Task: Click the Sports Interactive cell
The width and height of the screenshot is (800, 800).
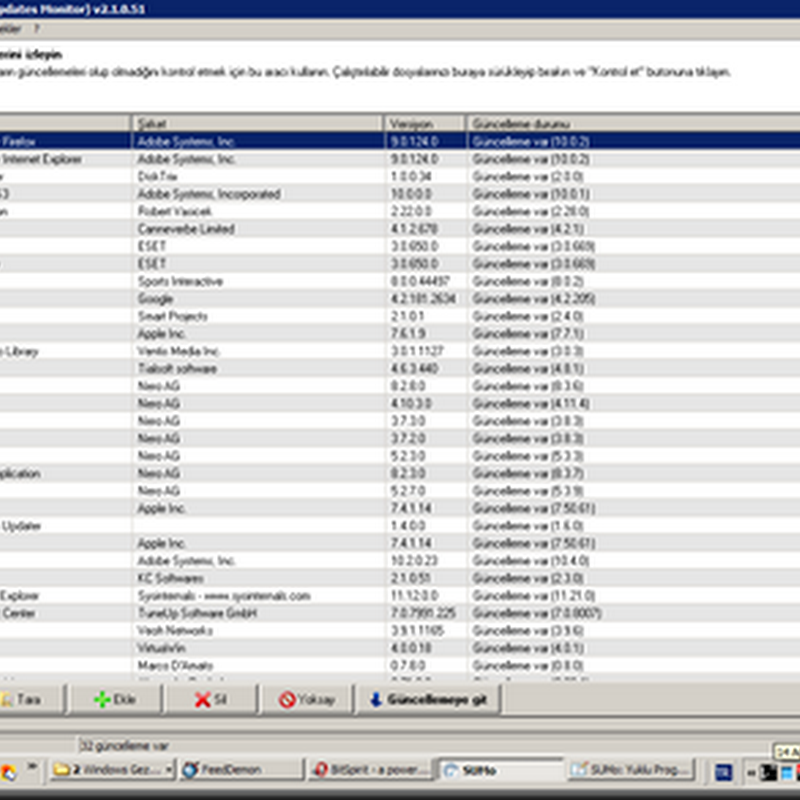Action: pos(258,281)
